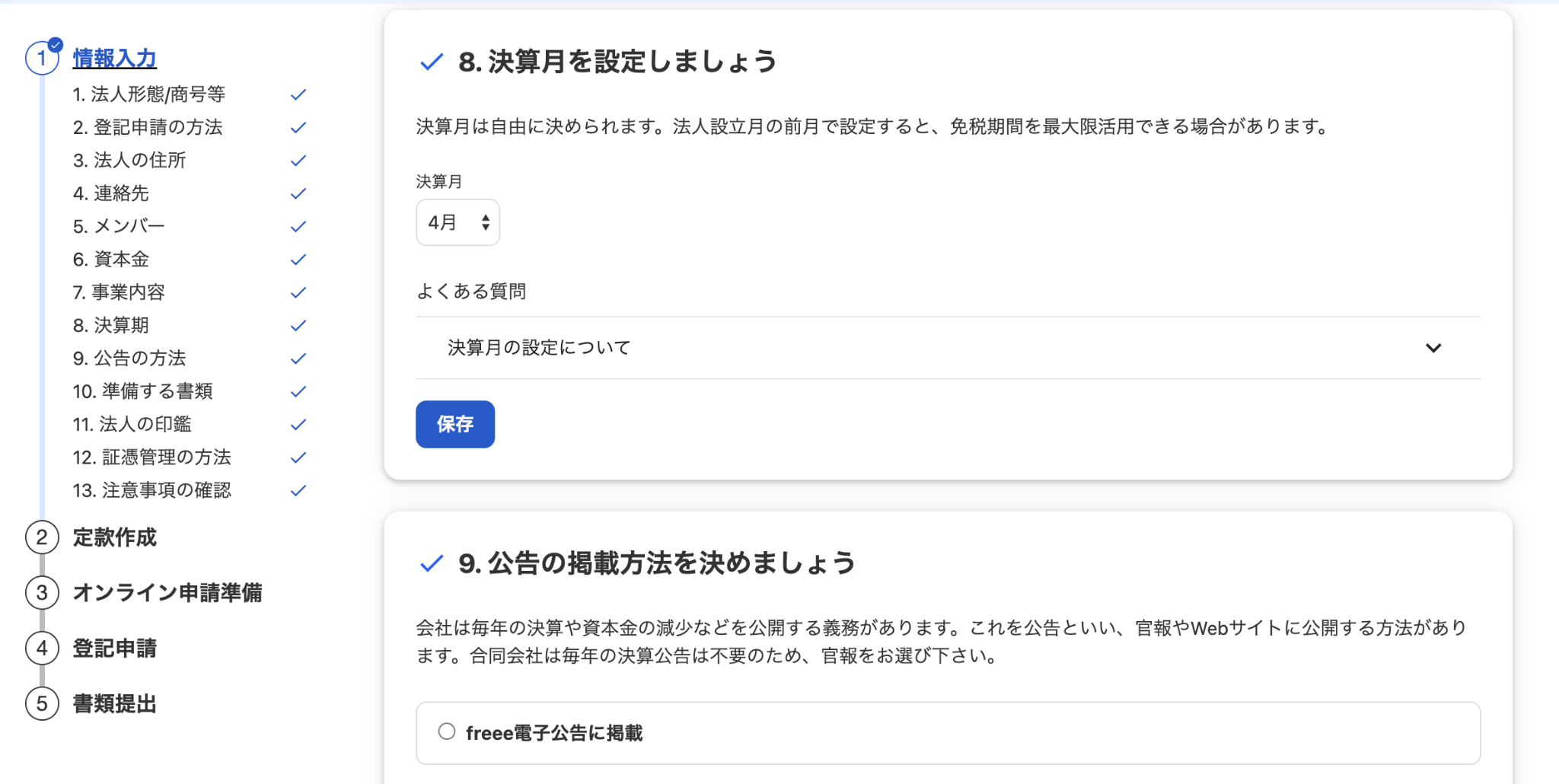Open the 決算月 month dropdown showing 4月
The height and width of the screenshot is (784, 1559).
click(457, 222)
